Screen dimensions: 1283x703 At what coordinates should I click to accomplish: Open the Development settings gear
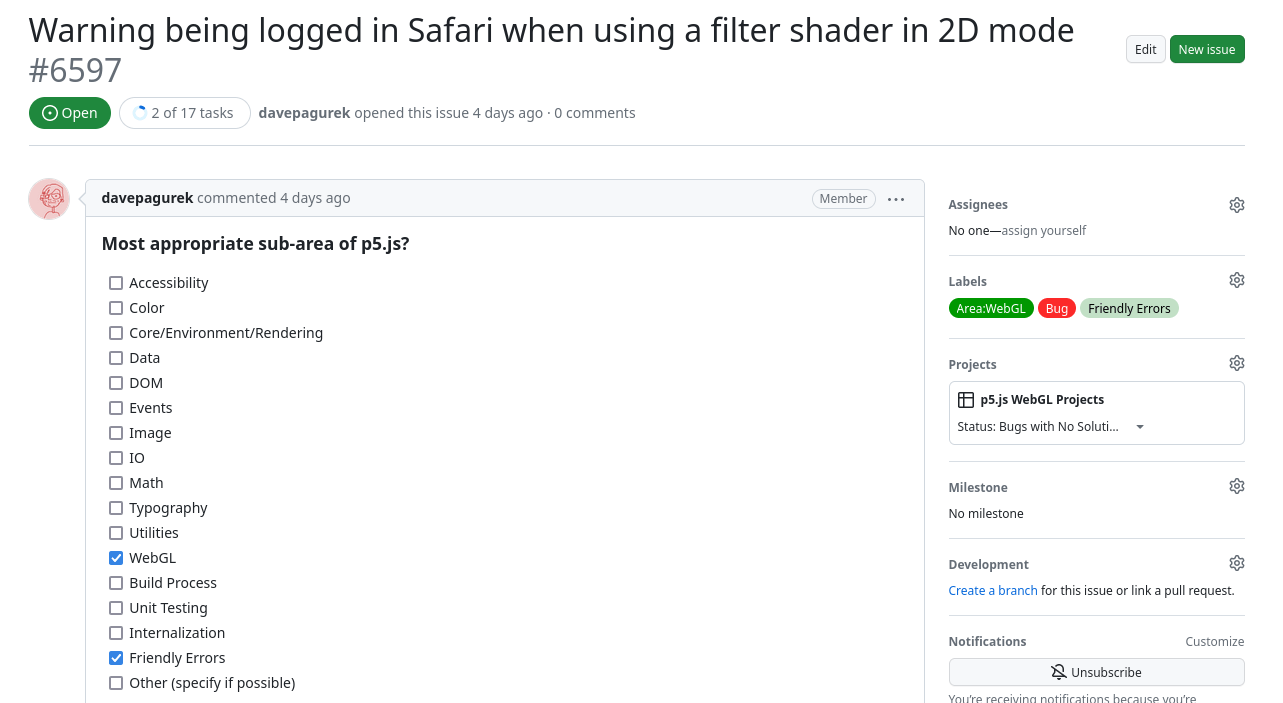tap(1236, 562)
